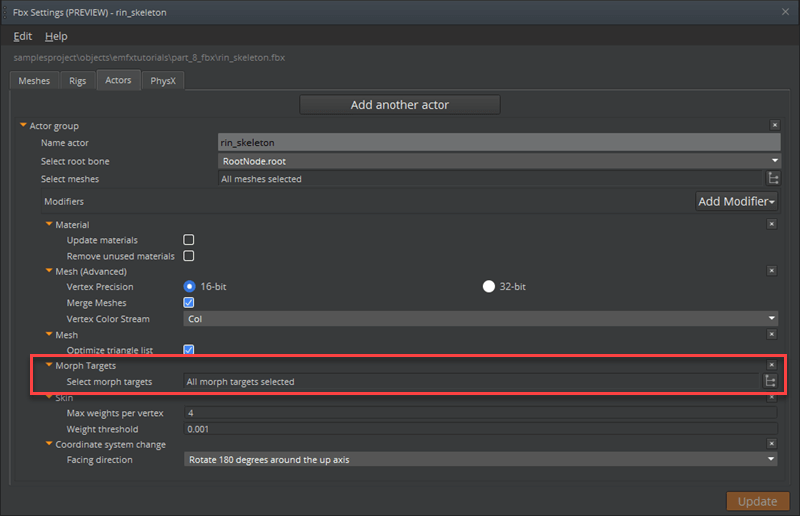The height and width of the screenshot is (516, 800).
Task: Enable the Update materials checkbox
Action: pyautogui.click(x=189, y=241)
